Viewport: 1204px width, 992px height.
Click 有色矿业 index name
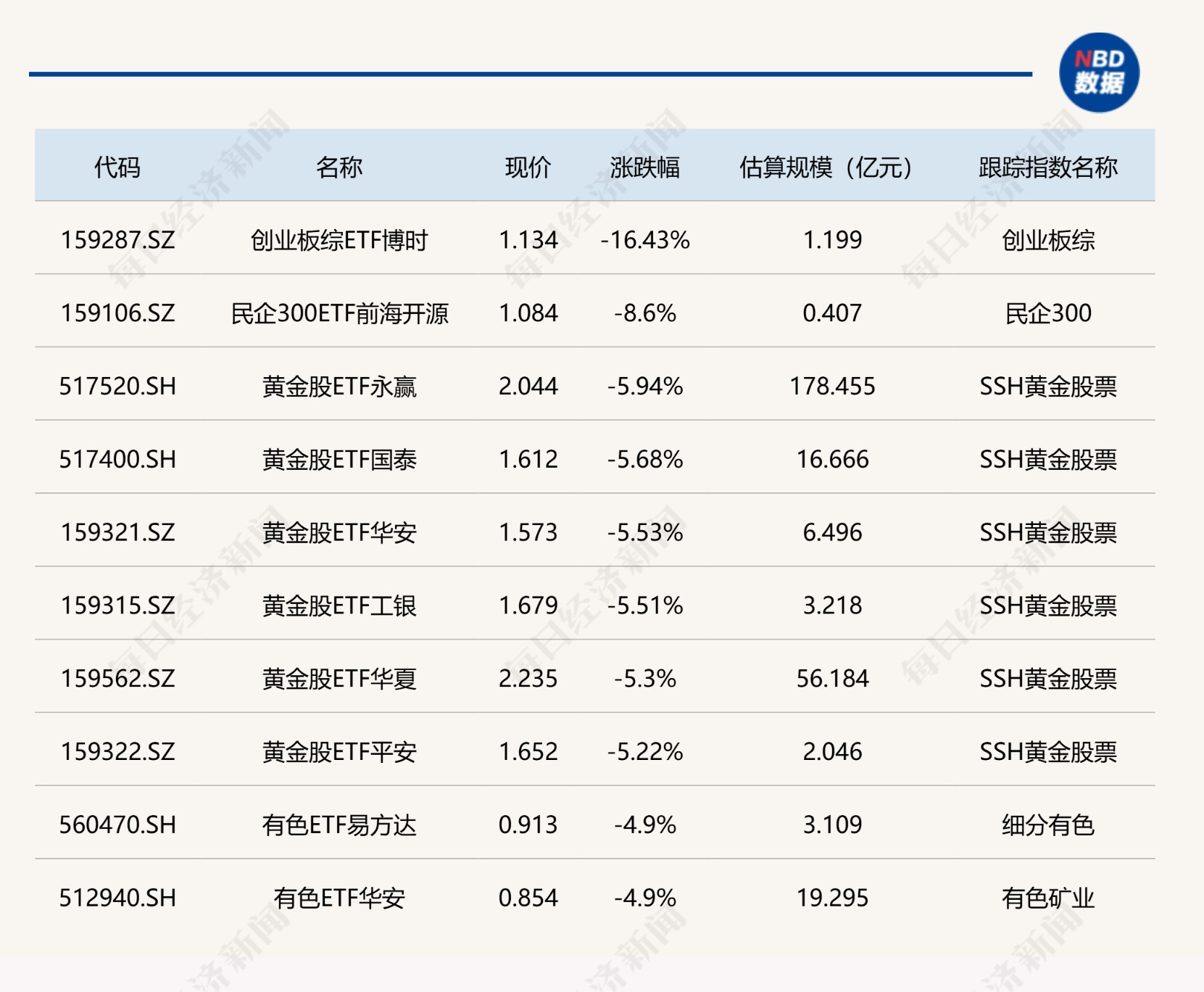click(x=1048, y=898)
